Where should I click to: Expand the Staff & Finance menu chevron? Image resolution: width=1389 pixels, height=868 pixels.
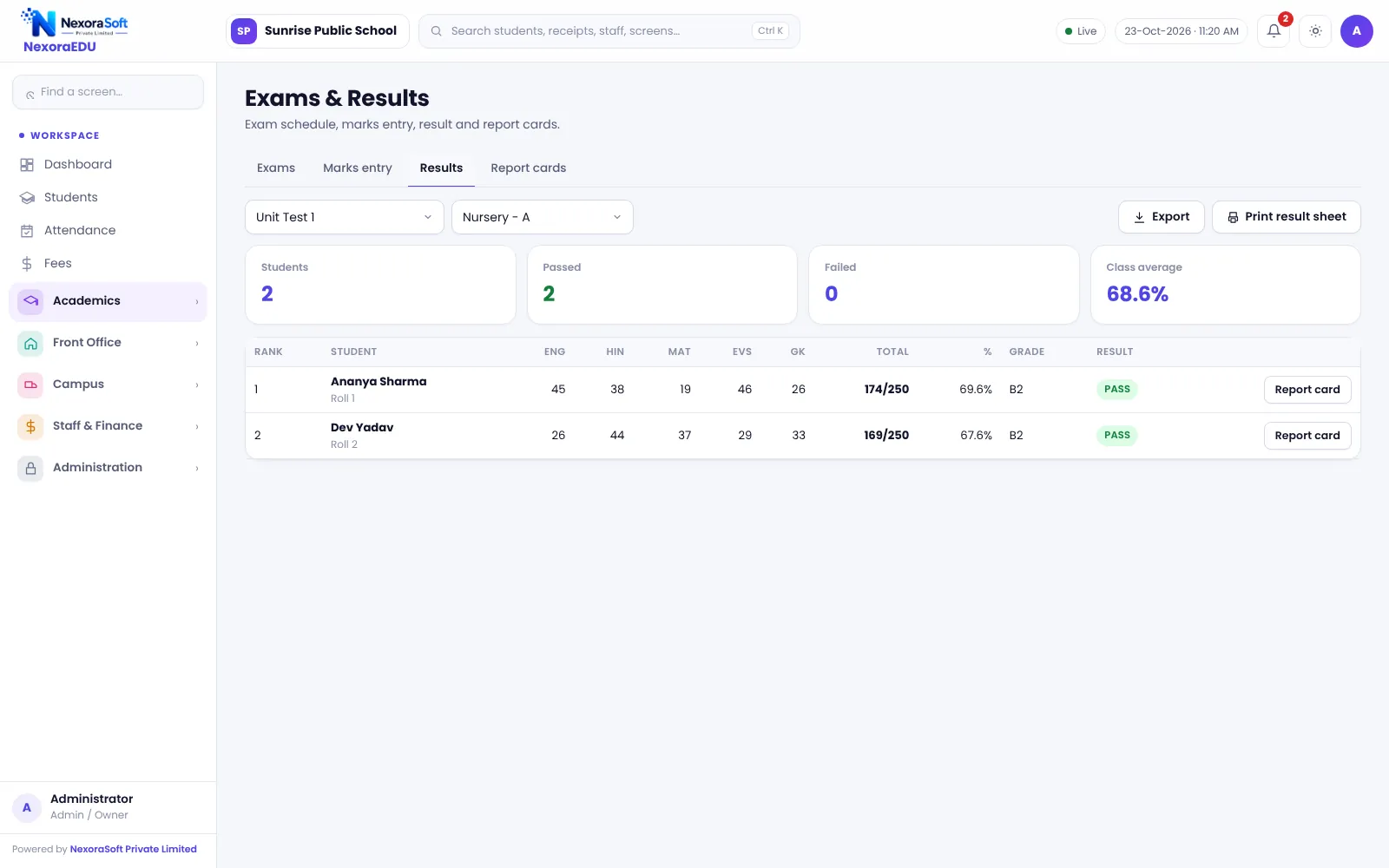pyautogui.click(x=197, y=427)
